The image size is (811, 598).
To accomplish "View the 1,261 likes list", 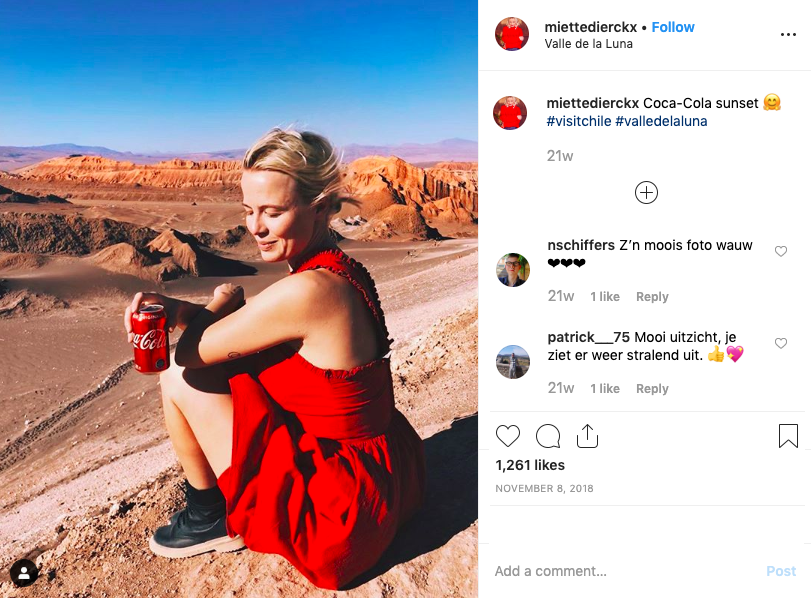I will (x=530, y=466).
